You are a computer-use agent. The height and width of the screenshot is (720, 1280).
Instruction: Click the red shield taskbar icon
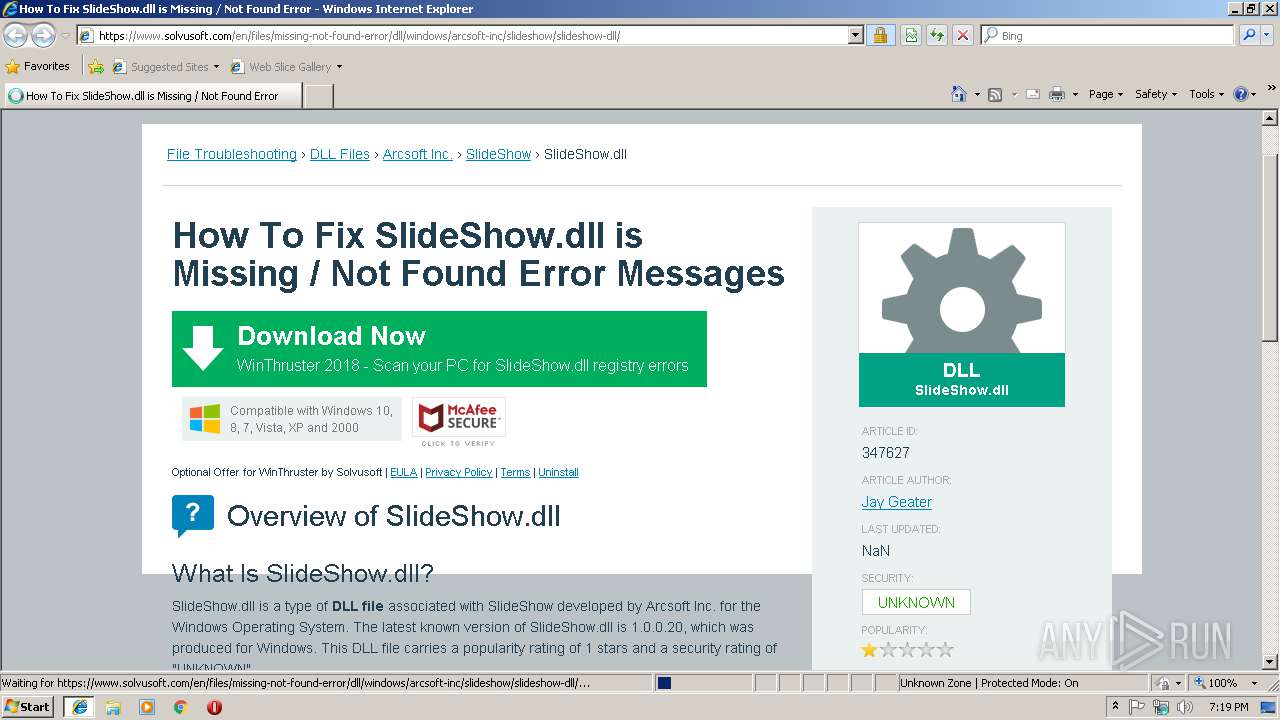(x=214, y=706)
